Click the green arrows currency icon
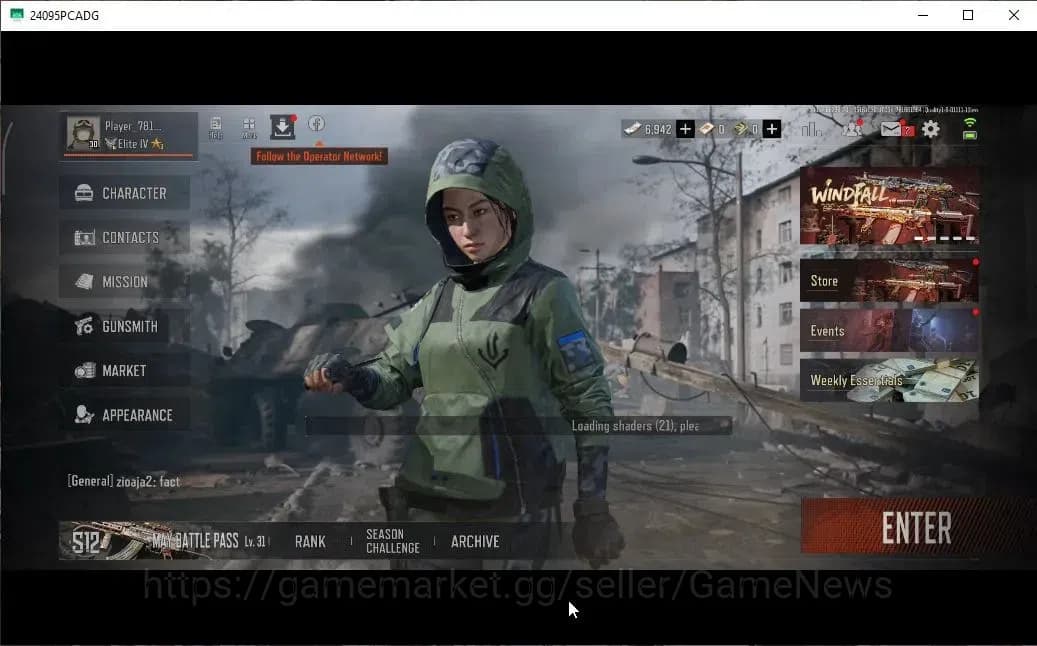 point(741,129)
